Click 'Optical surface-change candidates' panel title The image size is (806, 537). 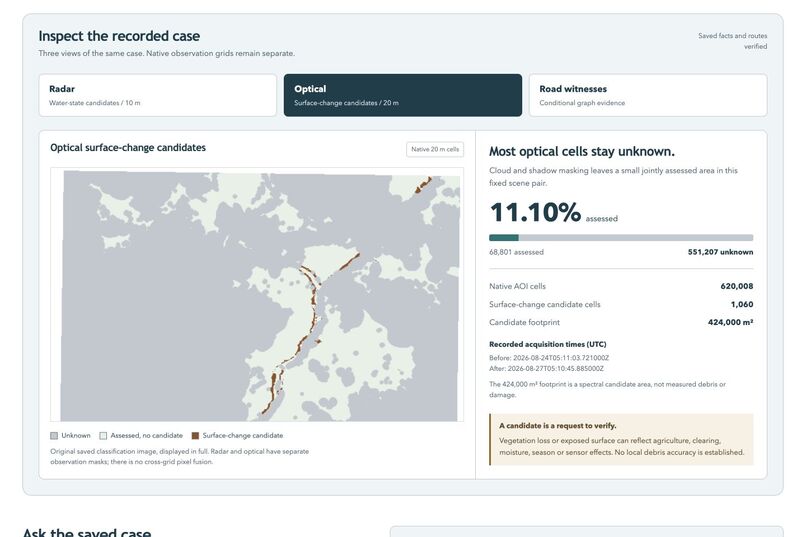[128, 148]
